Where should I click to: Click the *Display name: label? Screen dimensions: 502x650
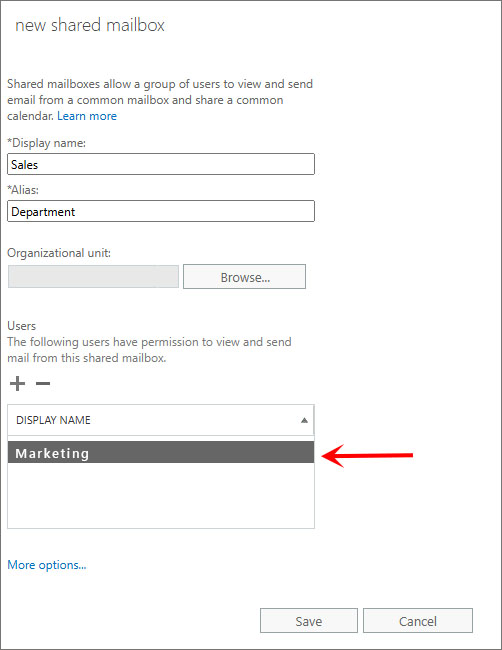point(46,143)
